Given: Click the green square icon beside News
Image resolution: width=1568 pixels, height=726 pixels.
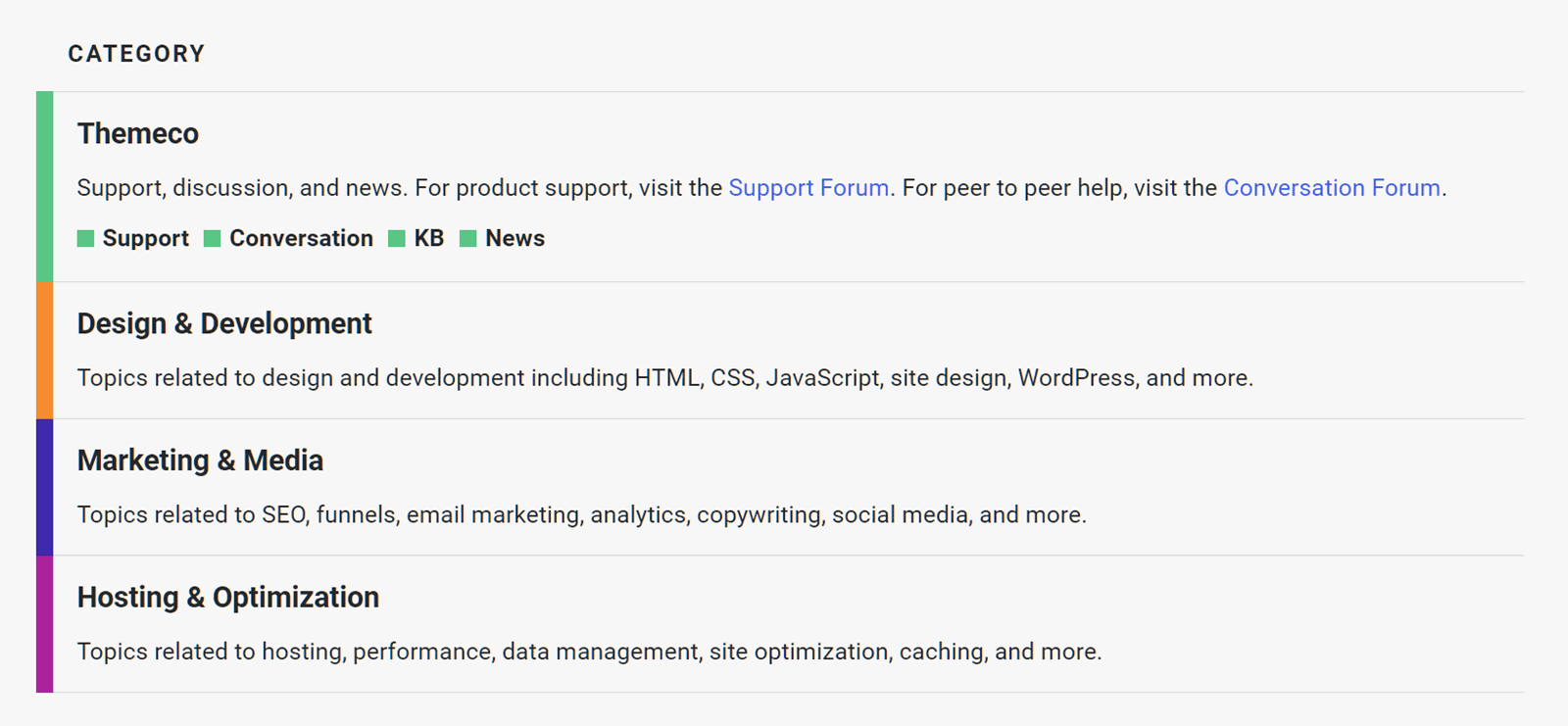Looking at the screenshot, I should coord(468,239).
